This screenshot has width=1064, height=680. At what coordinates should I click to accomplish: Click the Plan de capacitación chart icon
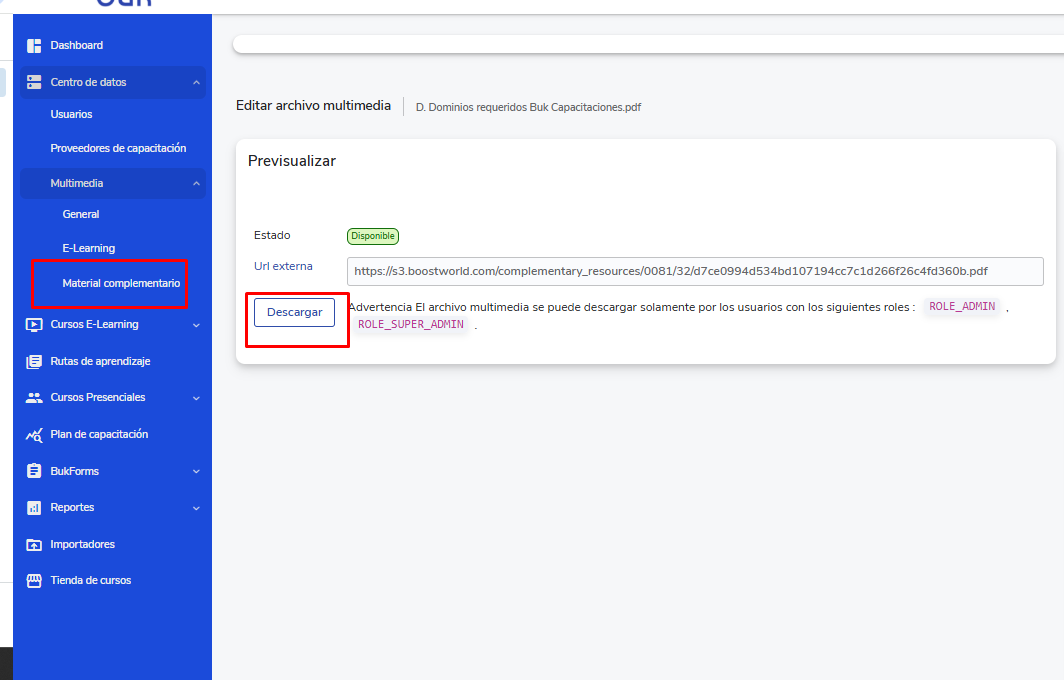pos(34,435)
